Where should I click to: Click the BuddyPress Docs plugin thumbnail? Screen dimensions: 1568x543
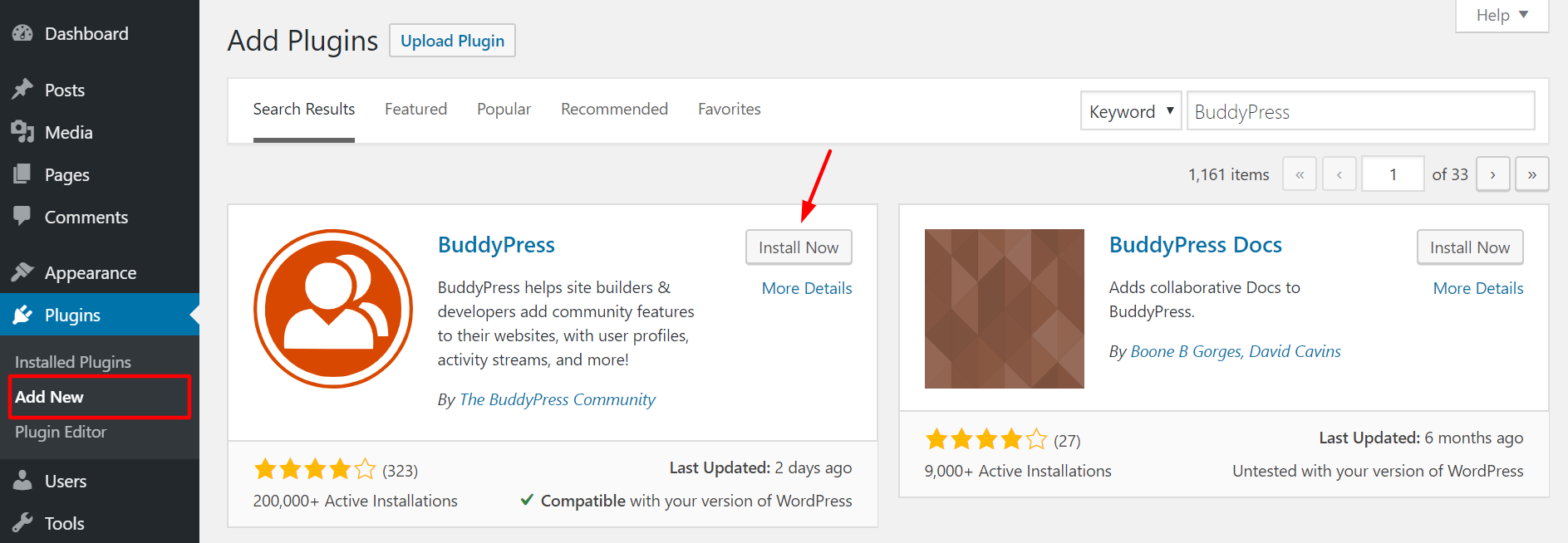pyautogui.click(x=1004, y=308)
